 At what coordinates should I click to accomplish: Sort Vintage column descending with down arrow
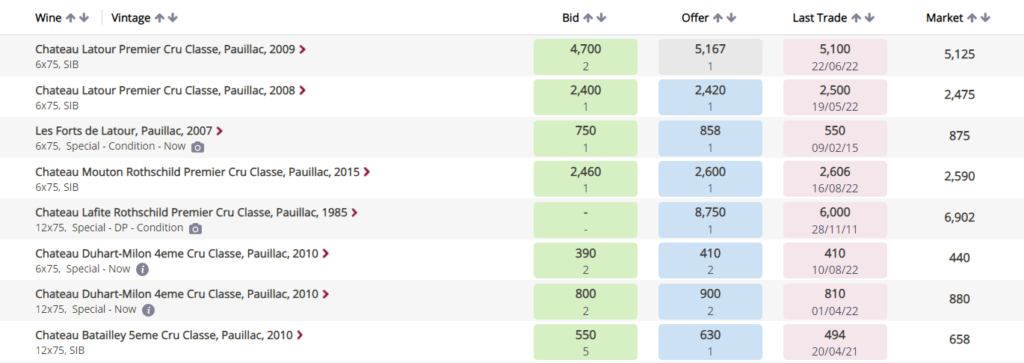pos(172,18)
